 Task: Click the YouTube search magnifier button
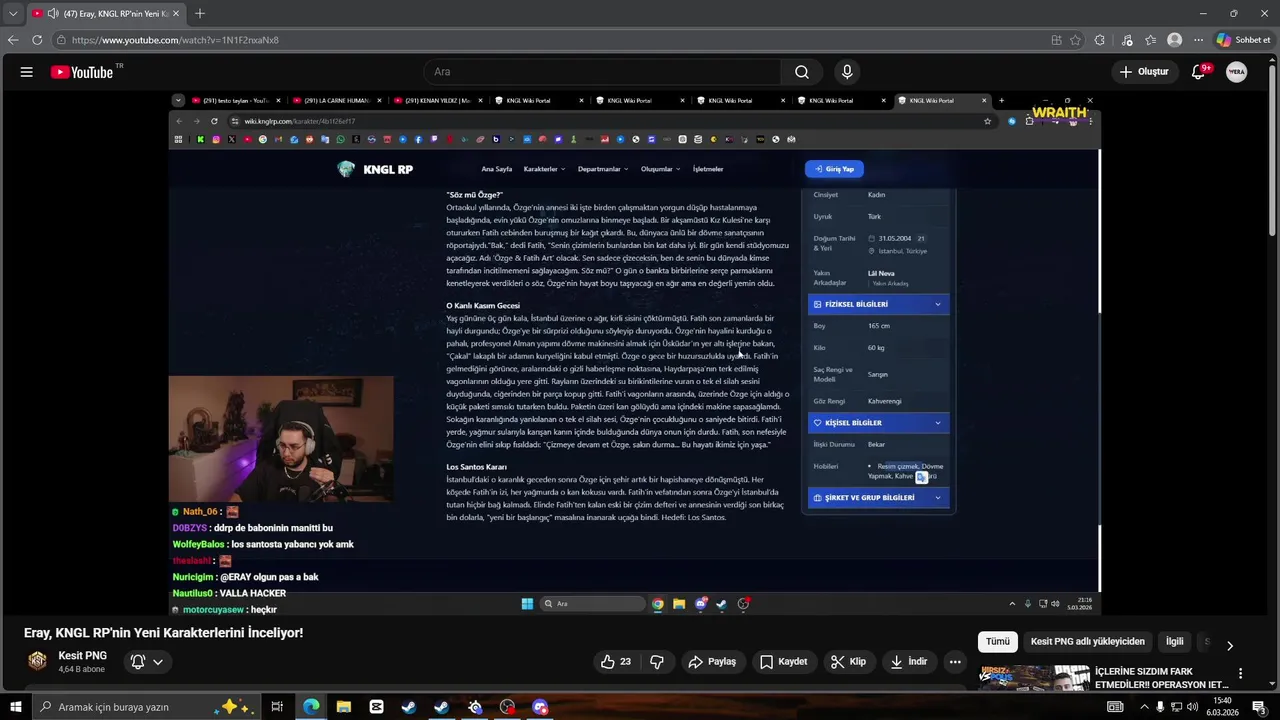click(801, 72)
